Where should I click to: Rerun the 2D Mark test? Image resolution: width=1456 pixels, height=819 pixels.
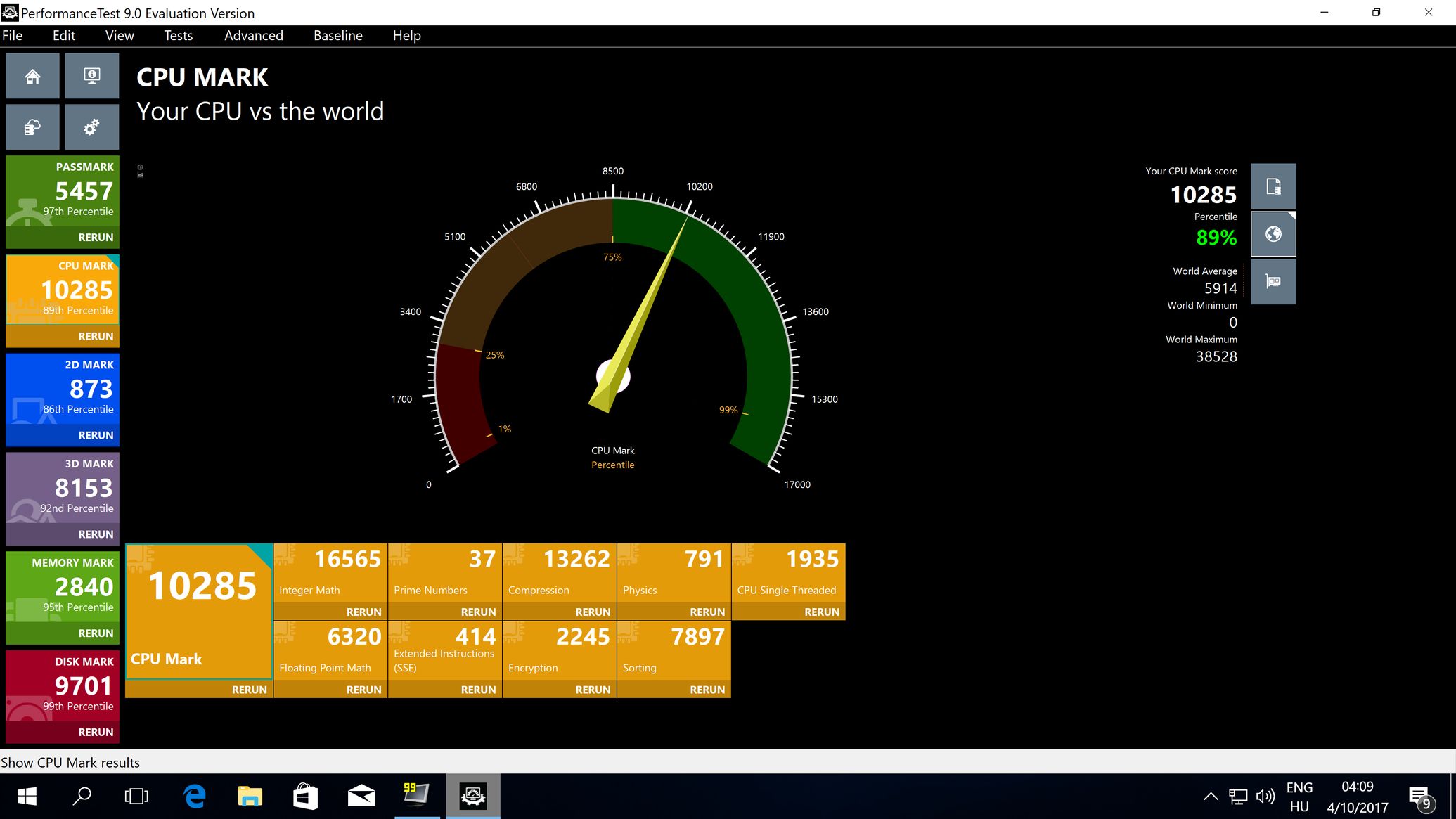point(96,436)
